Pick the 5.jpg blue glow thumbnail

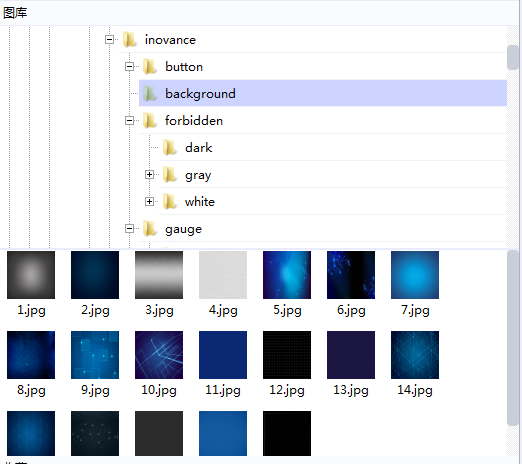287,275
